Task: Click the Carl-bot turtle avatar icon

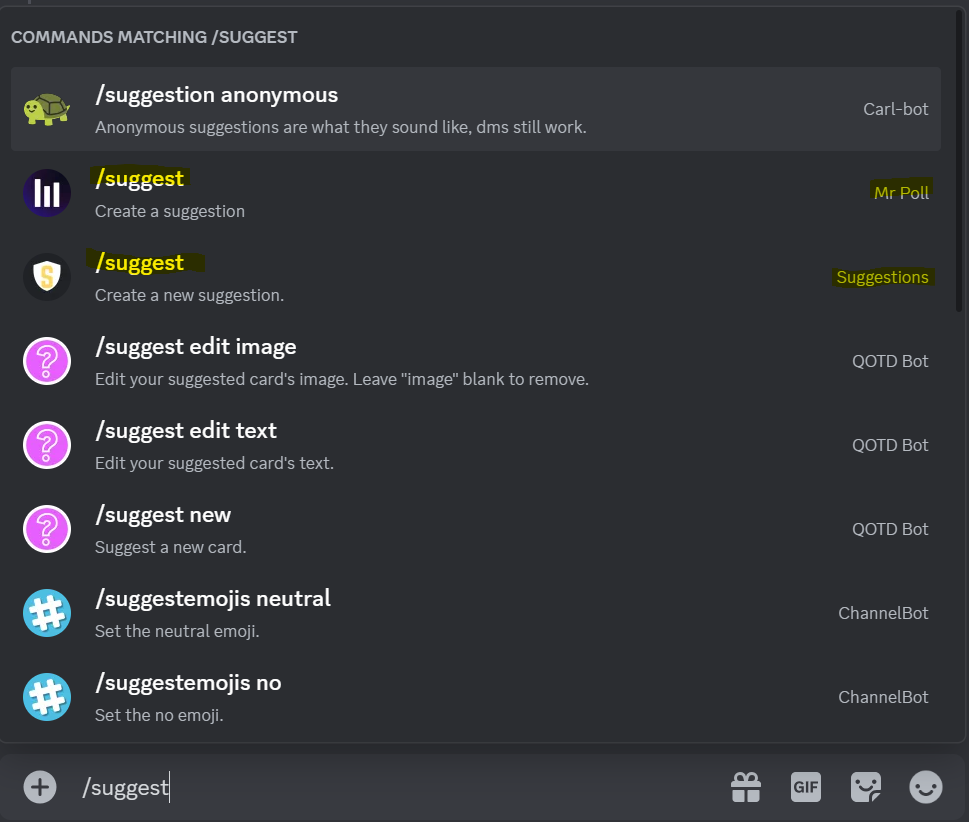Action: tap(44, 108)
